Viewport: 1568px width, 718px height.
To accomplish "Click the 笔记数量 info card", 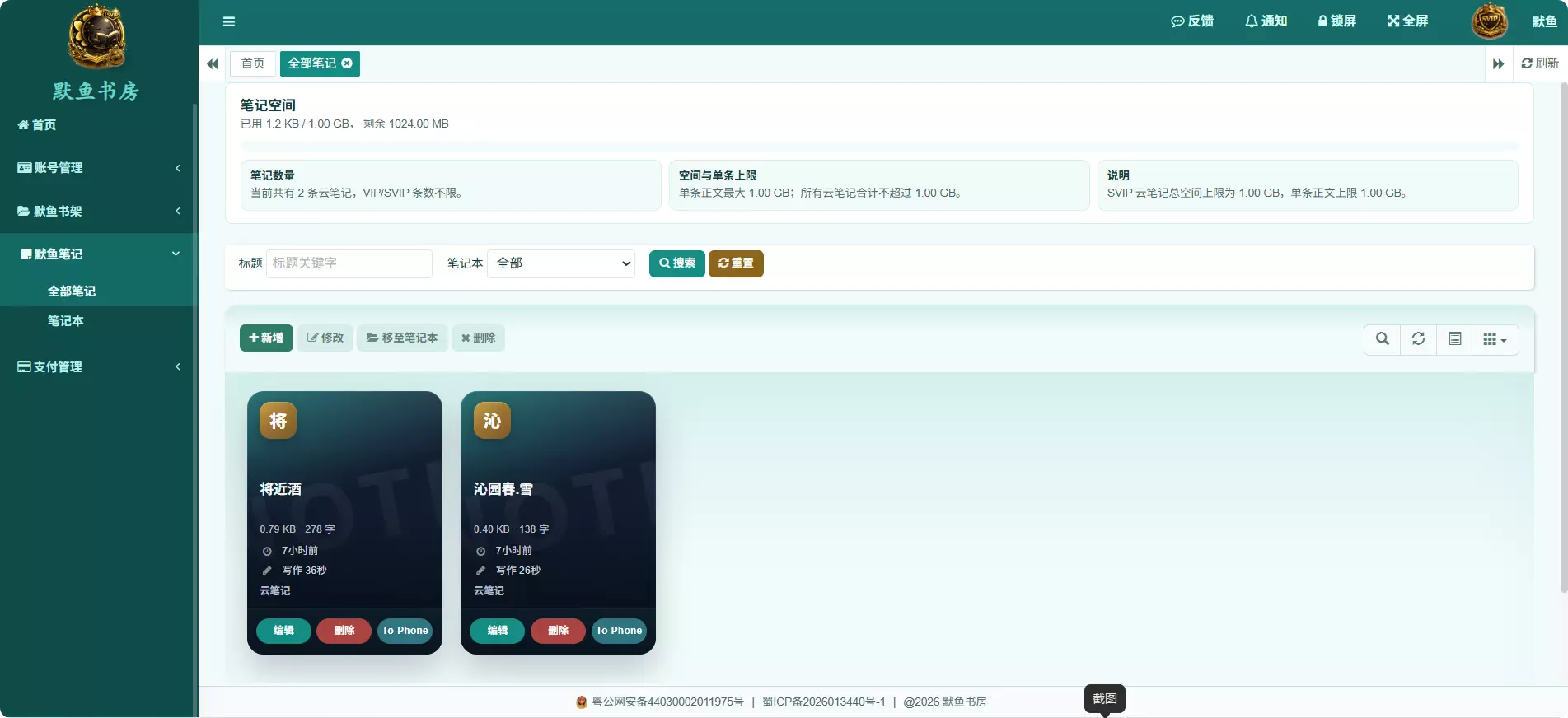I will (451, 185).
